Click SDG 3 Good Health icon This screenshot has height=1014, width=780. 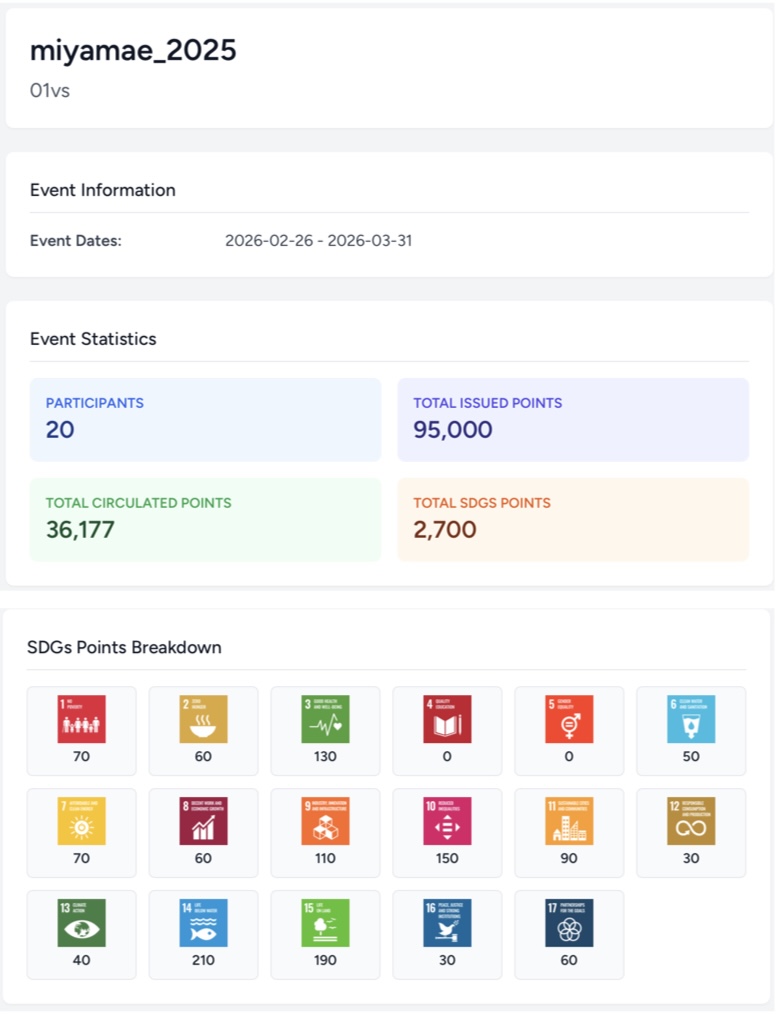click(x=326, y=719)
